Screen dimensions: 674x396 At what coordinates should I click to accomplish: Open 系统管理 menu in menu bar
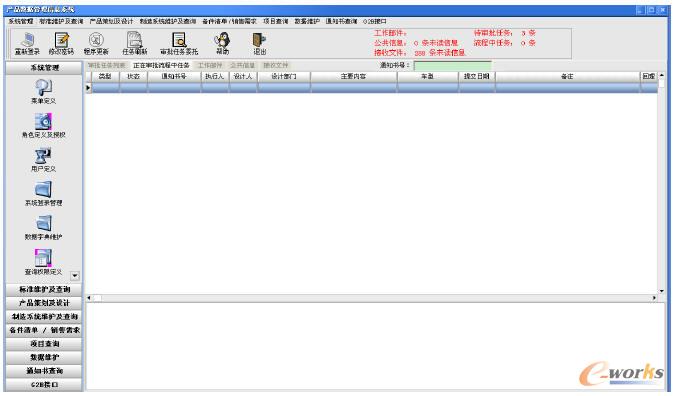pos(21,21)
